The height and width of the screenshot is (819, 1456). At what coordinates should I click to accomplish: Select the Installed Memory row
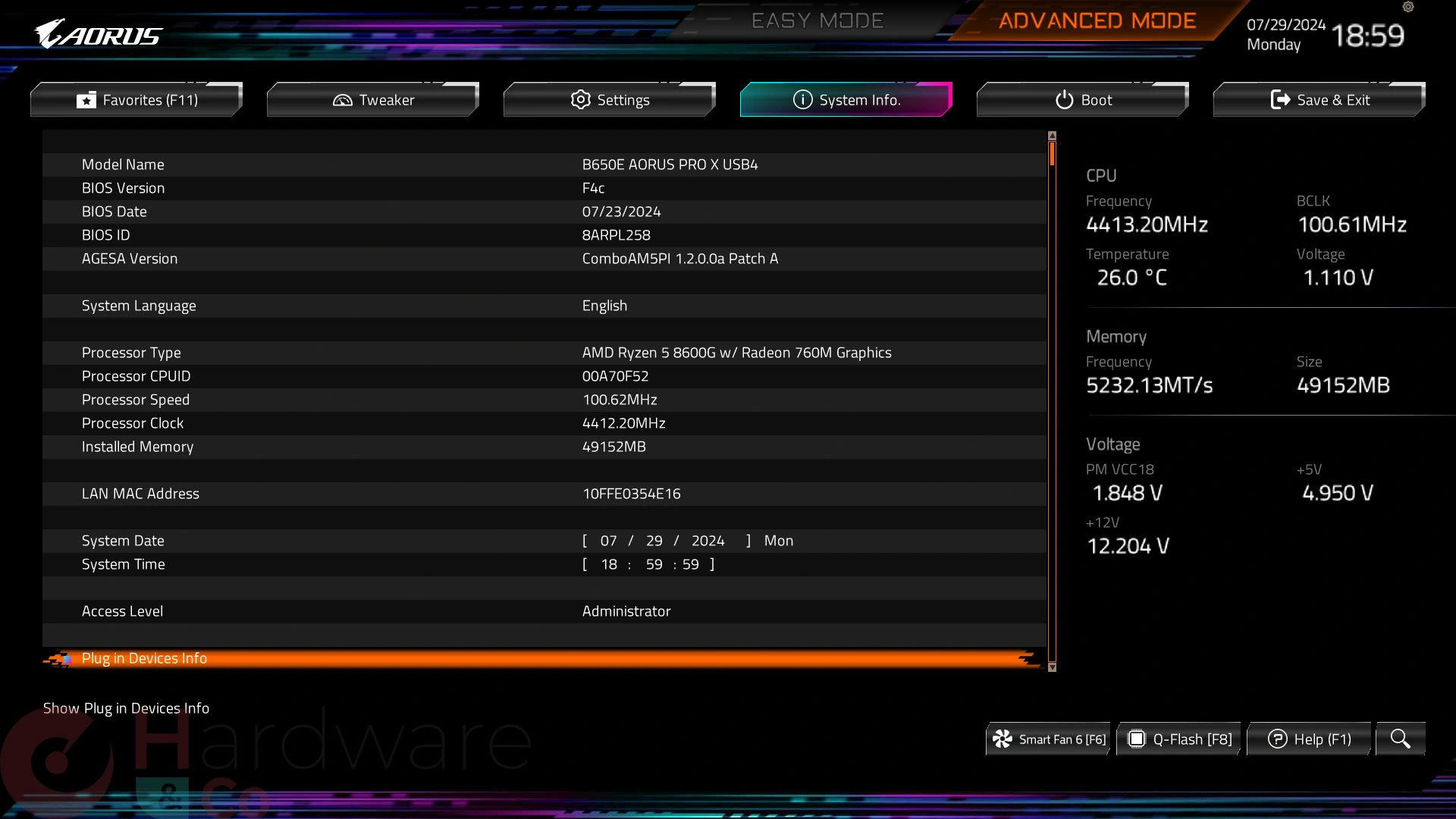[544, 447]
